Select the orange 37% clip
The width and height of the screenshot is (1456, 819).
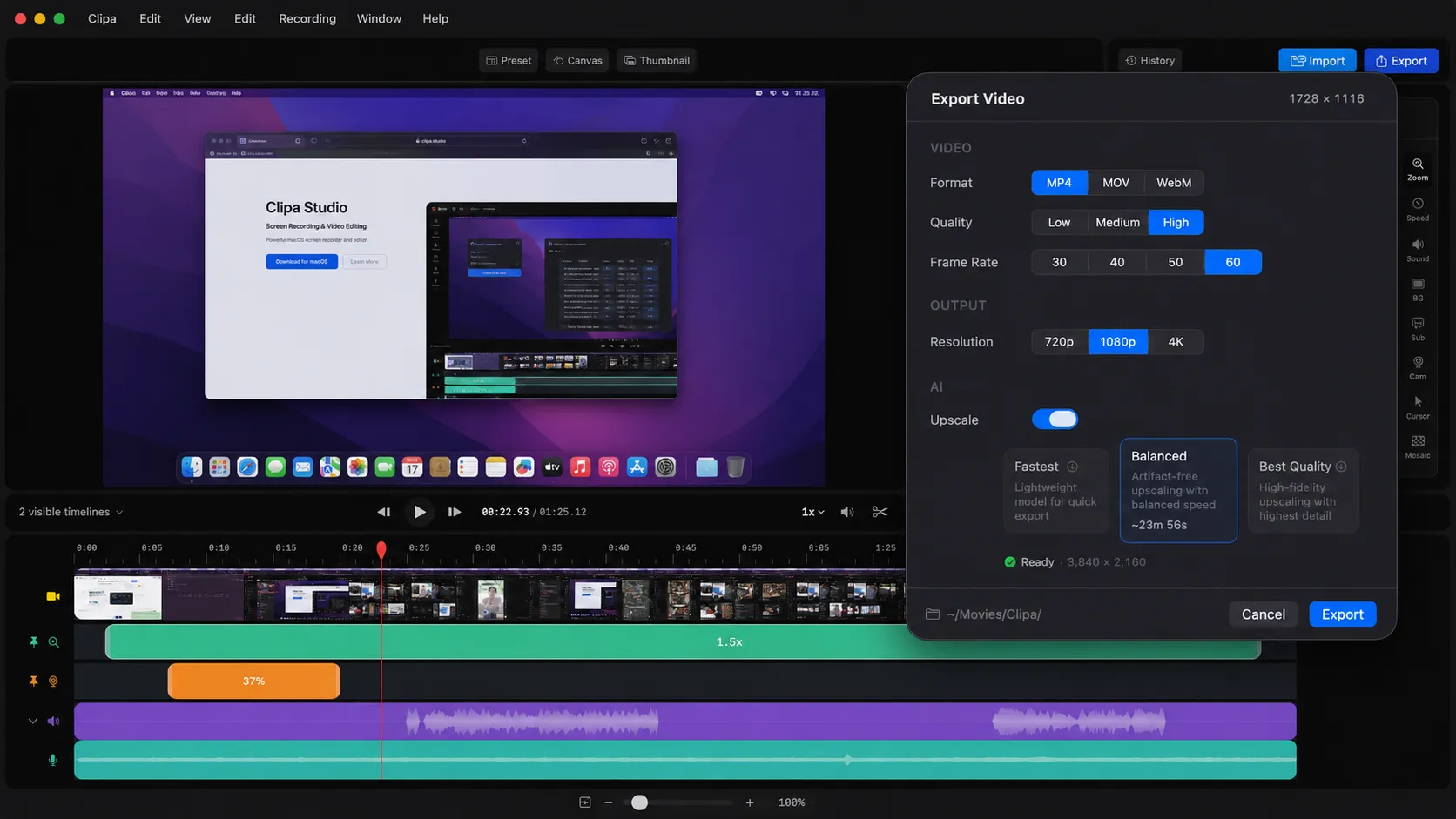coord(253,681)
